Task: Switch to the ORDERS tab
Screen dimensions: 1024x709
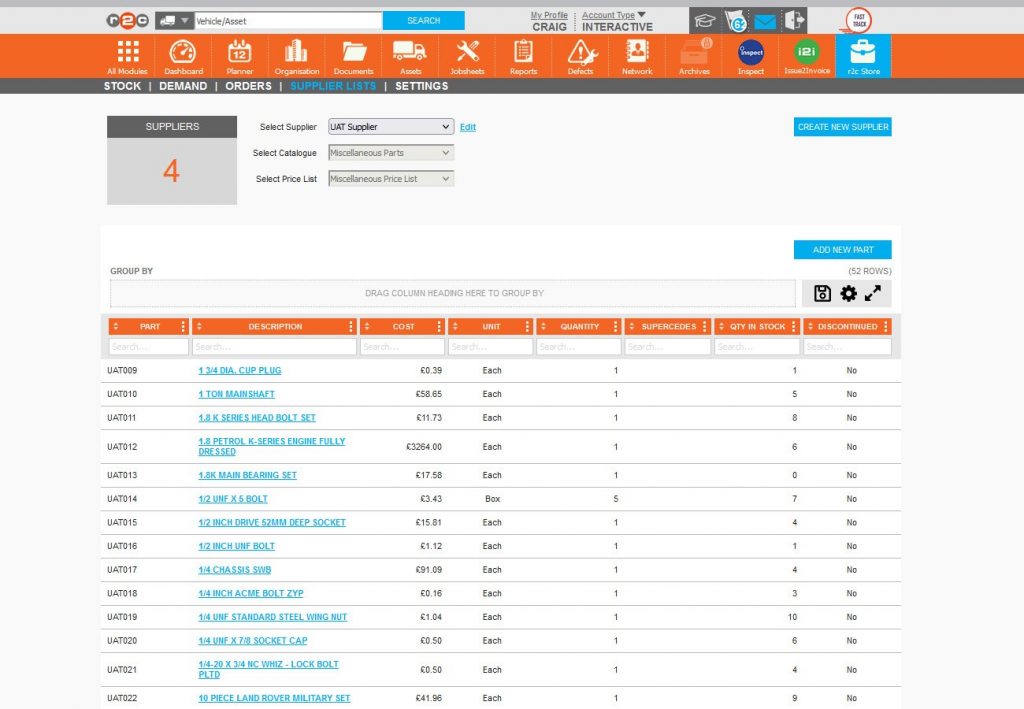Action: pyautogui.click(x=248, y=86)
